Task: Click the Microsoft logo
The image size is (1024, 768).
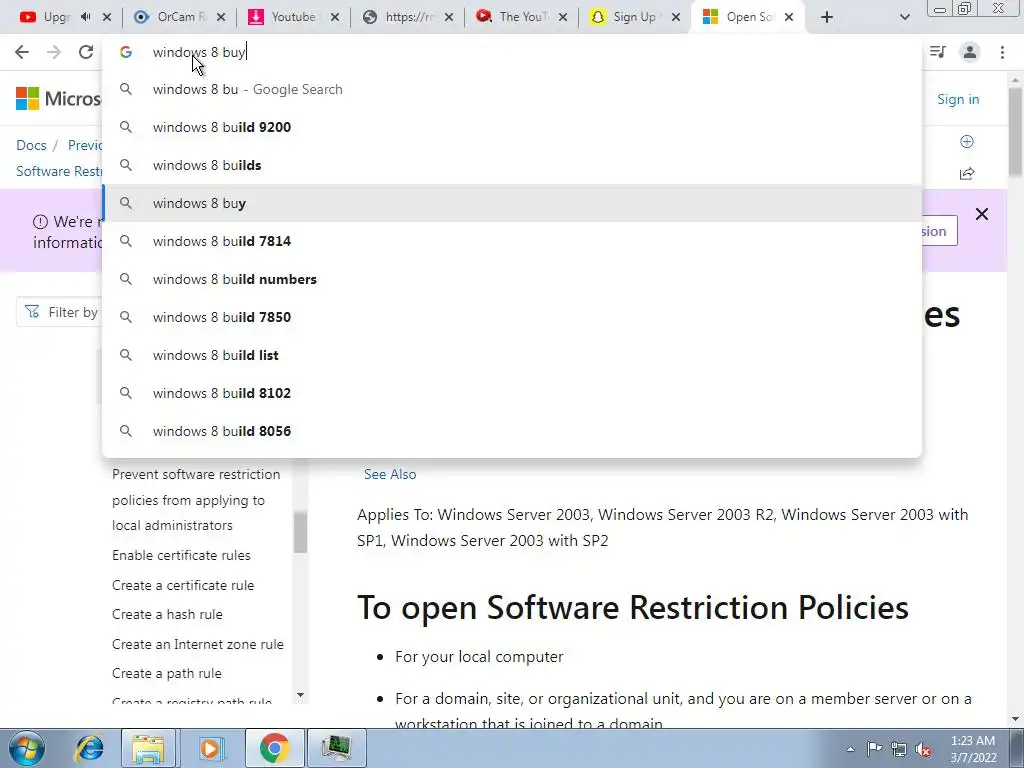Action: 58,99
